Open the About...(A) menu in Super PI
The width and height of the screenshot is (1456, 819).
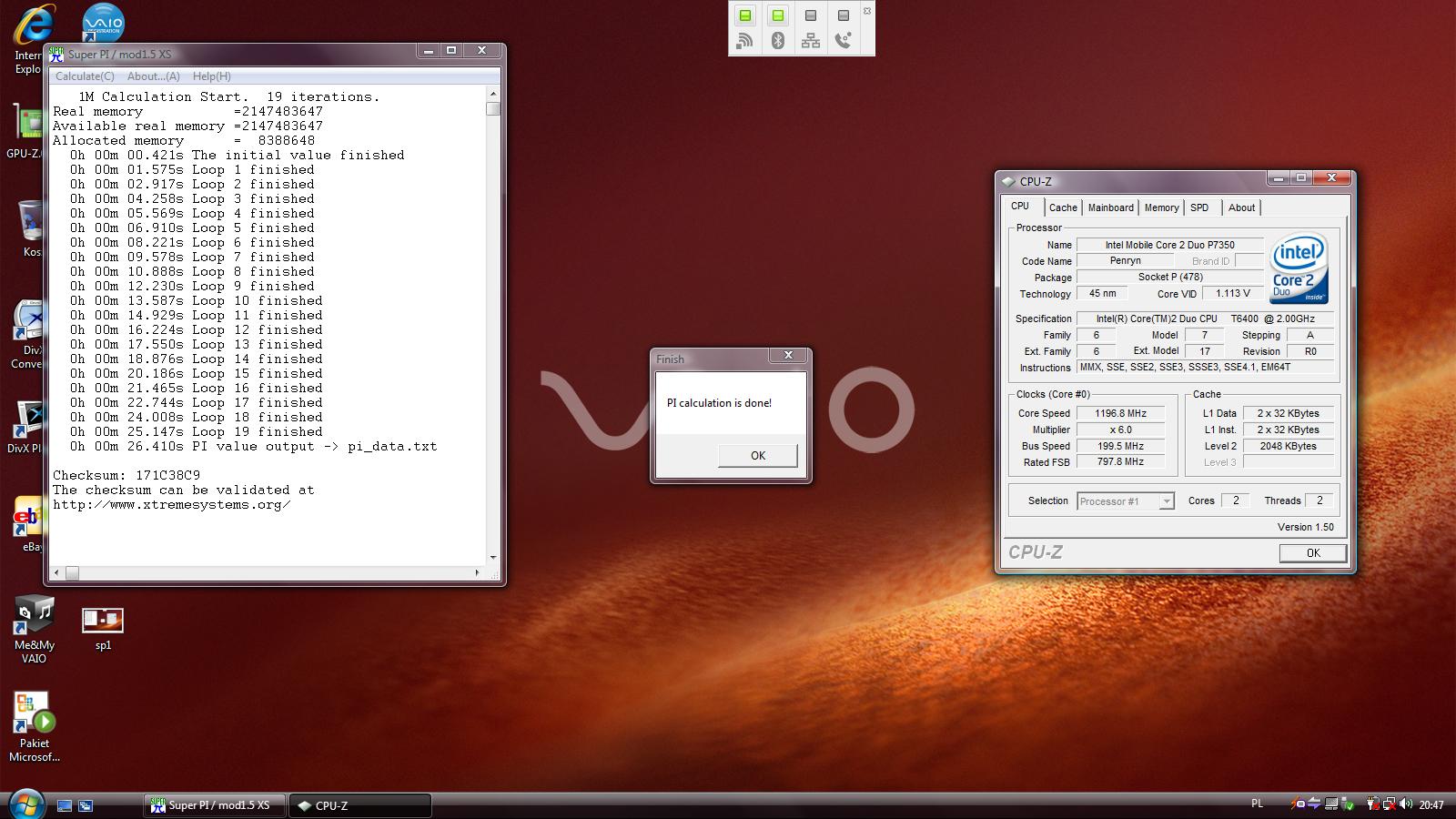[x=153, y=76]
